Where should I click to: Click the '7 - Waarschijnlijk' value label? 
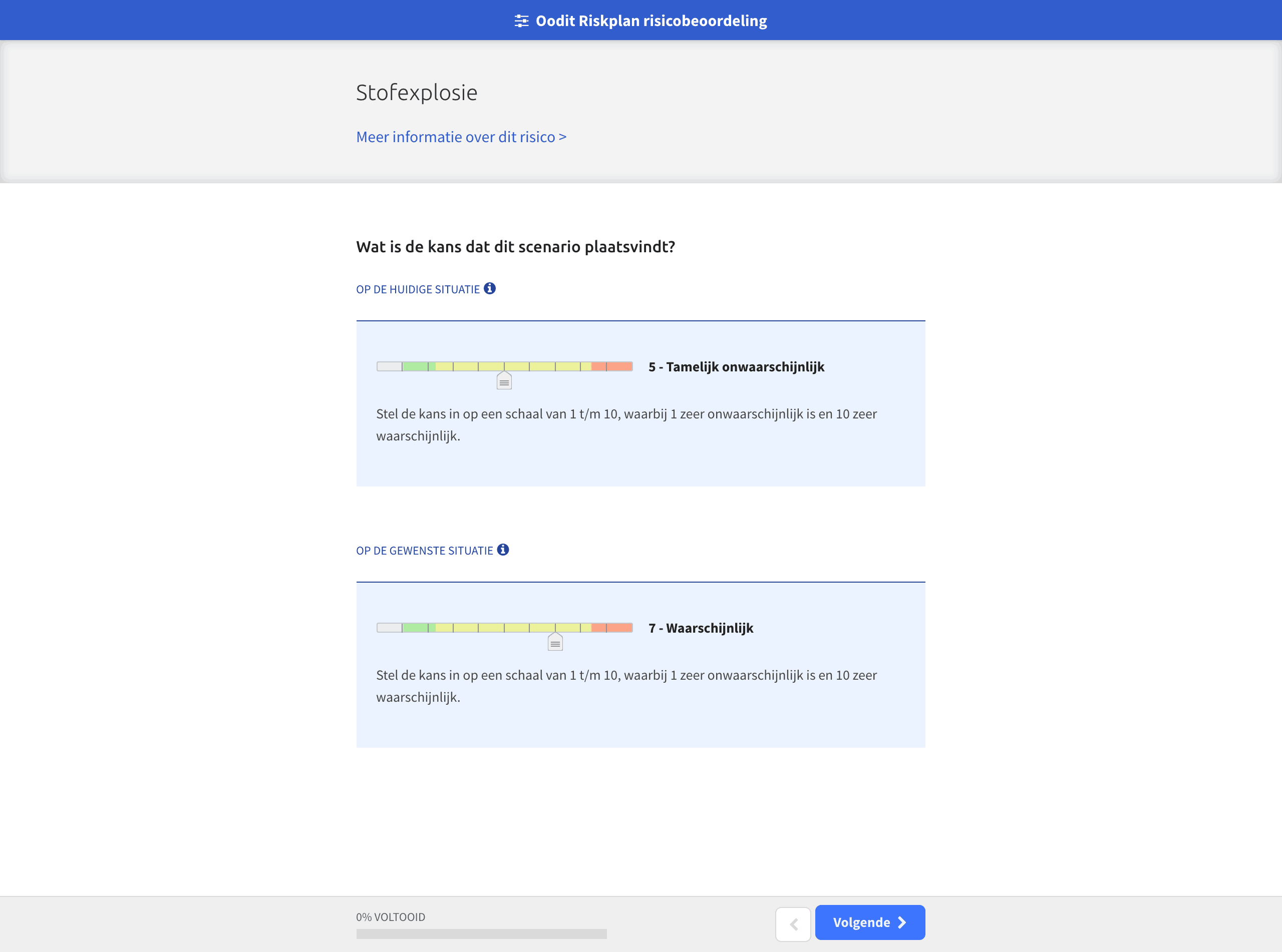[701, 628]
